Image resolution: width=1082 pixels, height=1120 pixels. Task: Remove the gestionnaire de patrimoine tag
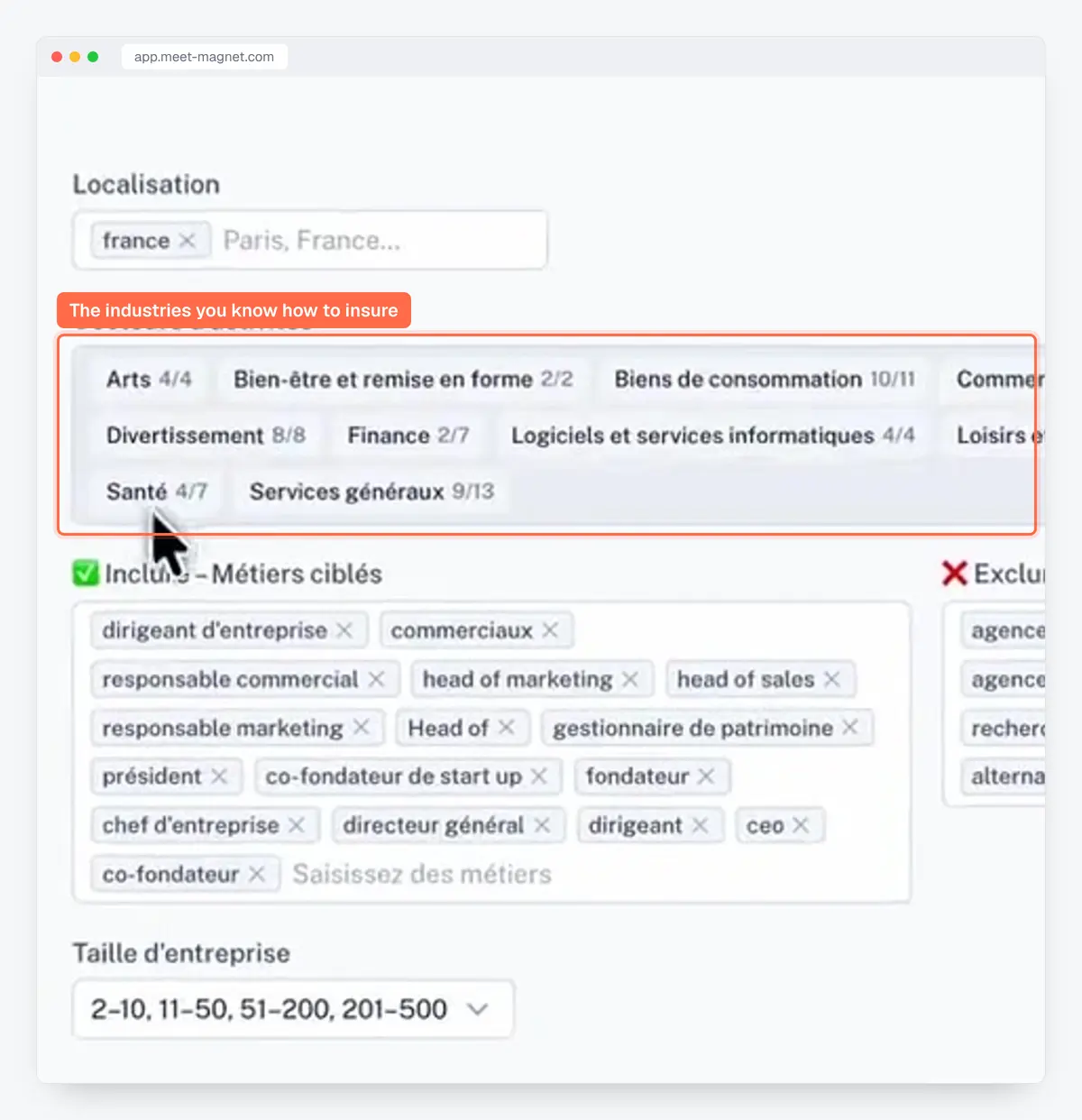coord(849,727)
